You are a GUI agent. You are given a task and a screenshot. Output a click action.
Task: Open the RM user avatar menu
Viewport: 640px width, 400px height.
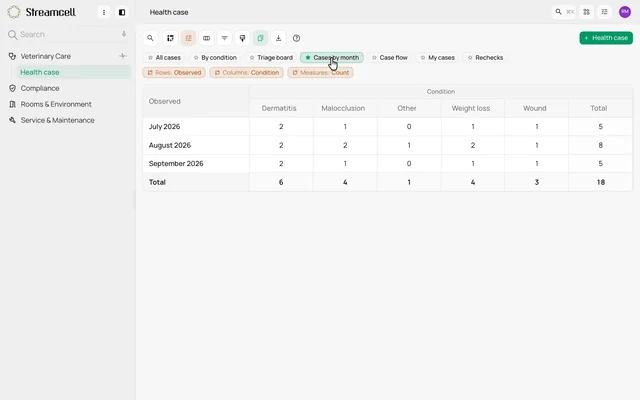pyautogui.click(x=625, y=12)
